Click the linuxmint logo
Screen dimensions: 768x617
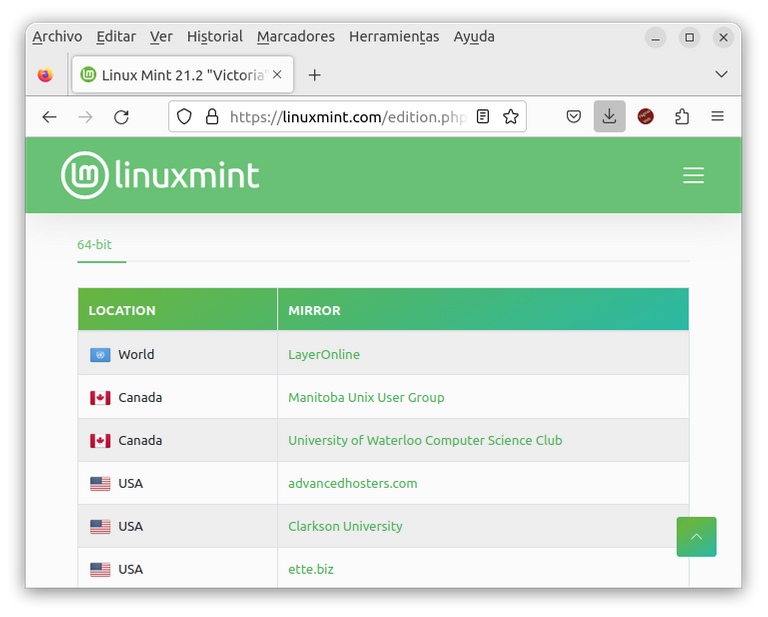(160, 175)
